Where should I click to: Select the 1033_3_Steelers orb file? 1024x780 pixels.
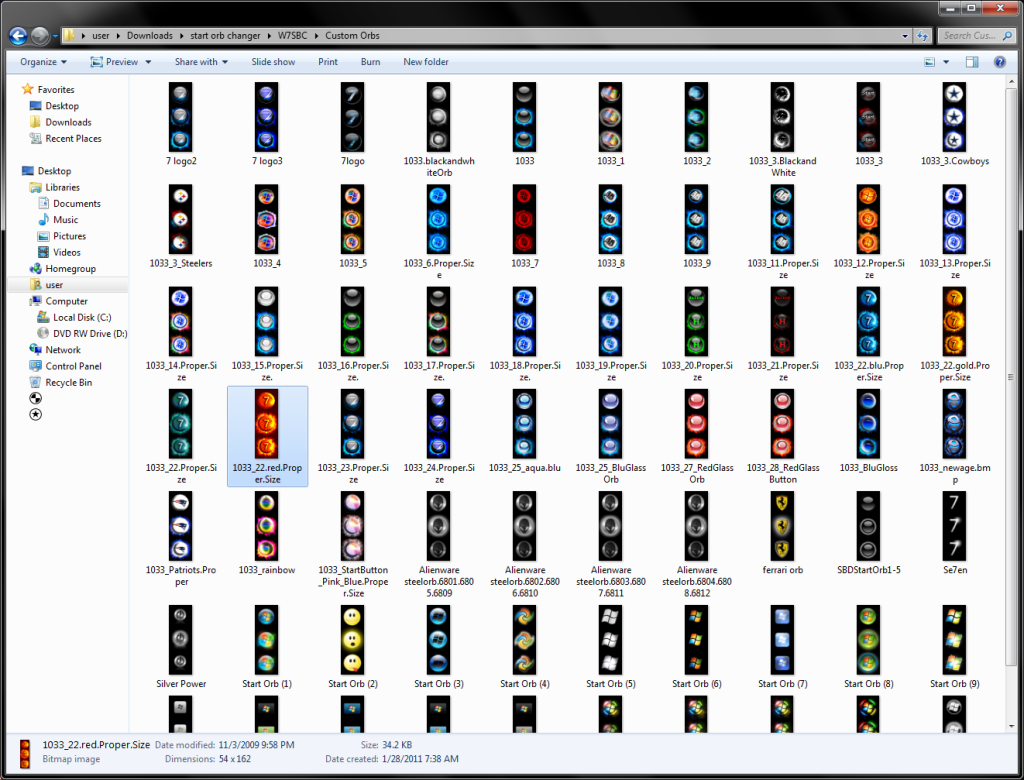click(181, 227)
